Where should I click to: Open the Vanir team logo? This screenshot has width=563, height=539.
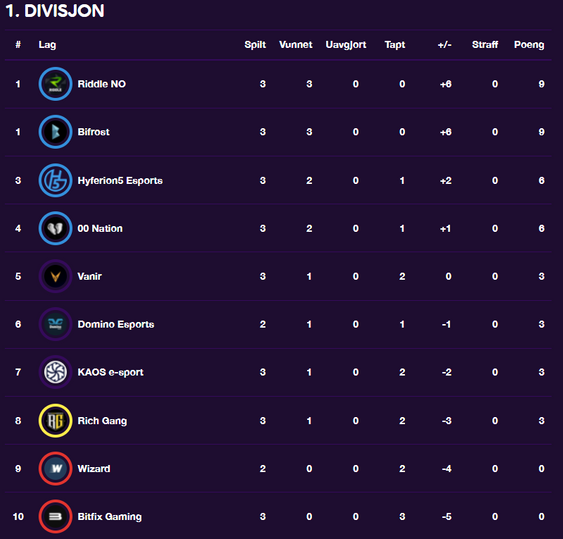55,276
